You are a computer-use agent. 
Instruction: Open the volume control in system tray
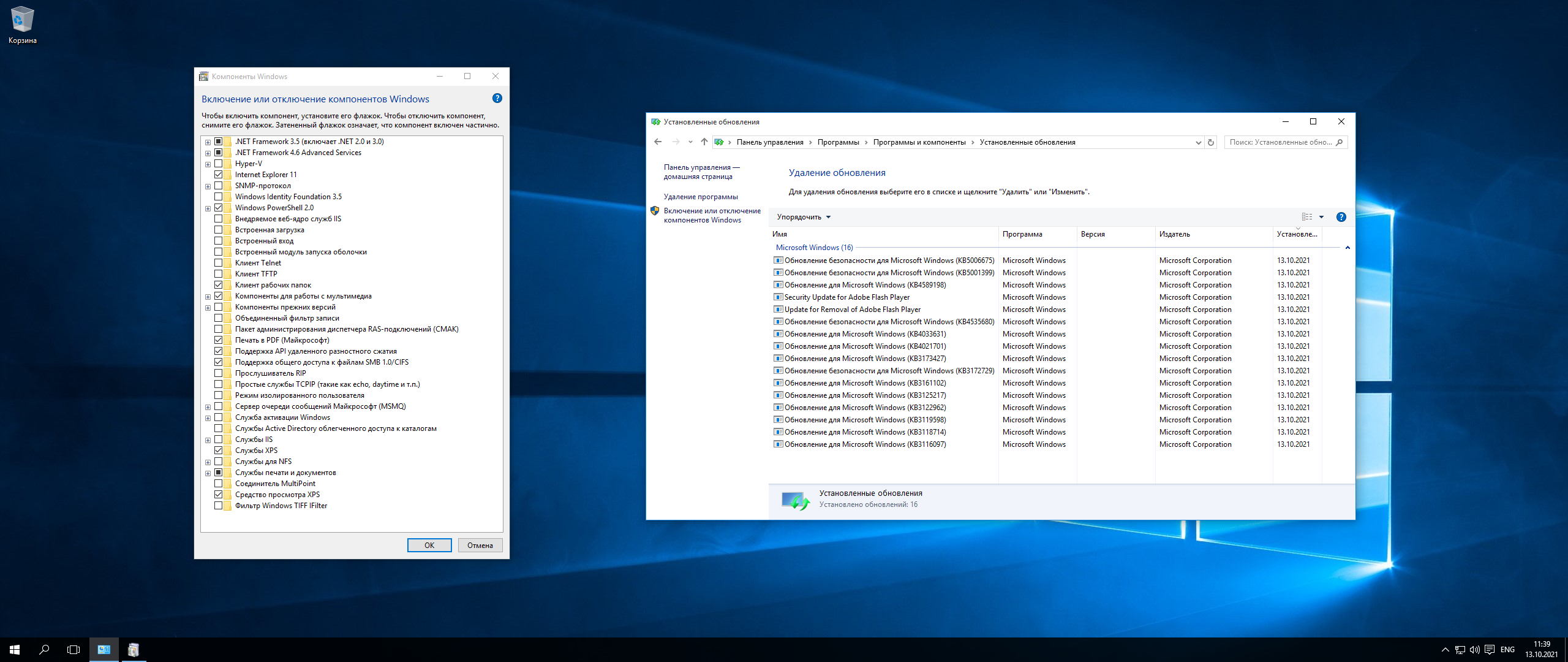tap(1475, 650)
